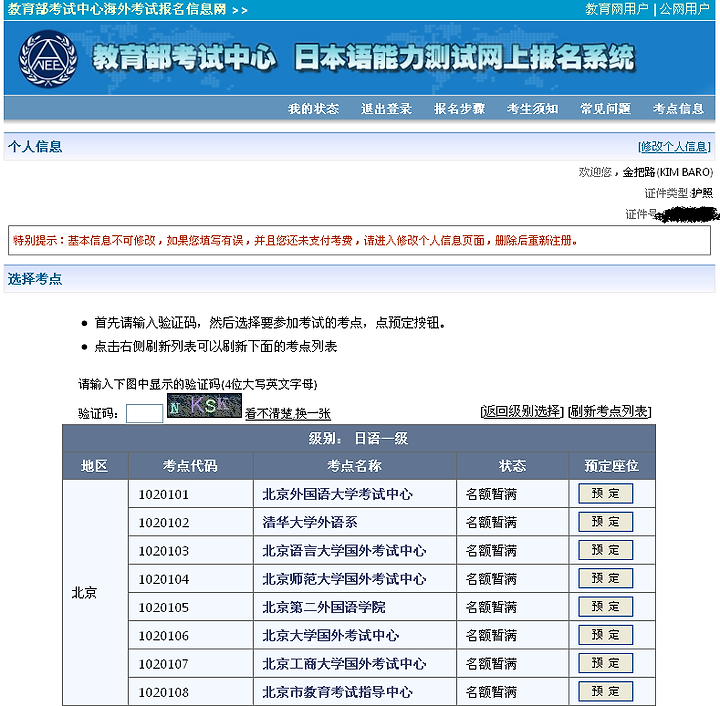Click the 修改个人信息 link
This screenshot has width=720, height=706.
674,147
